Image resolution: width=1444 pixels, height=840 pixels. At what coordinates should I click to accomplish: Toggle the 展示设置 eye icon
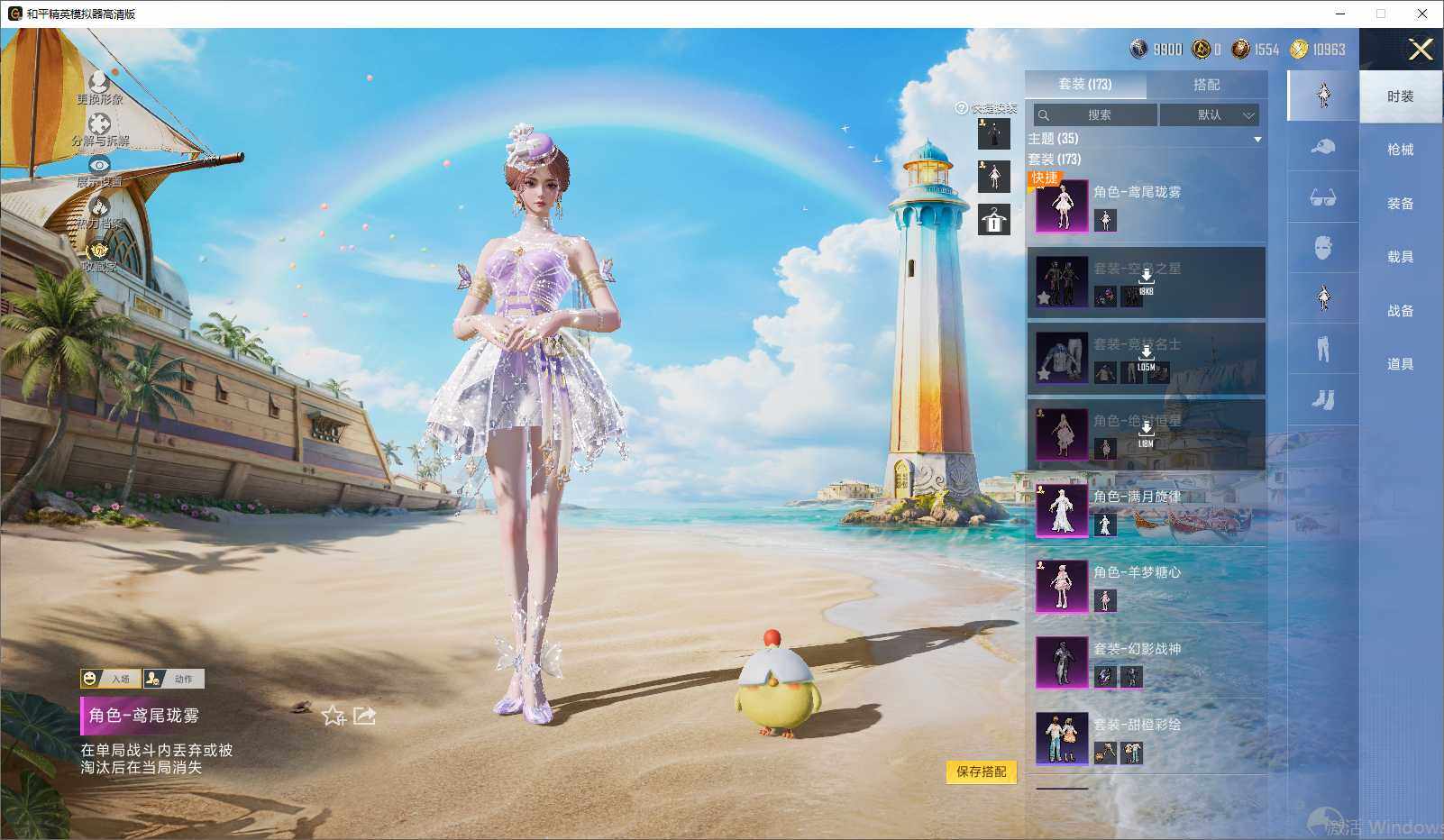99,165
